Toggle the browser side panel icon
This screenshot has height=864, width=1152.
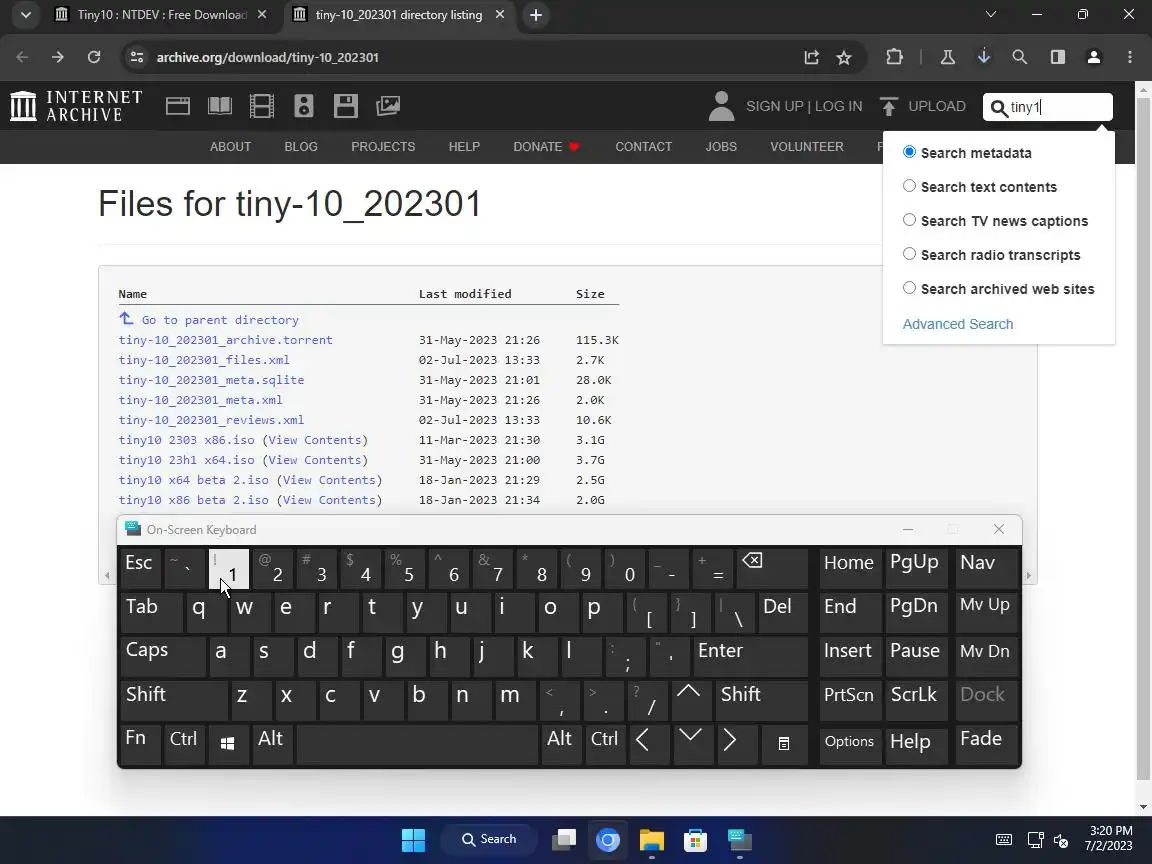(x=1058, y=57)
